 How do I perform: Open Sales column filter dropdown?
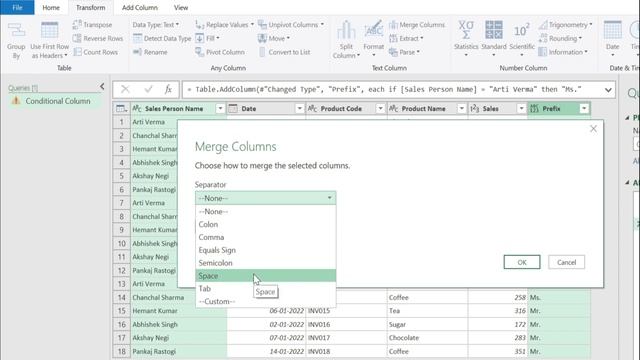[x=521, y=109]
